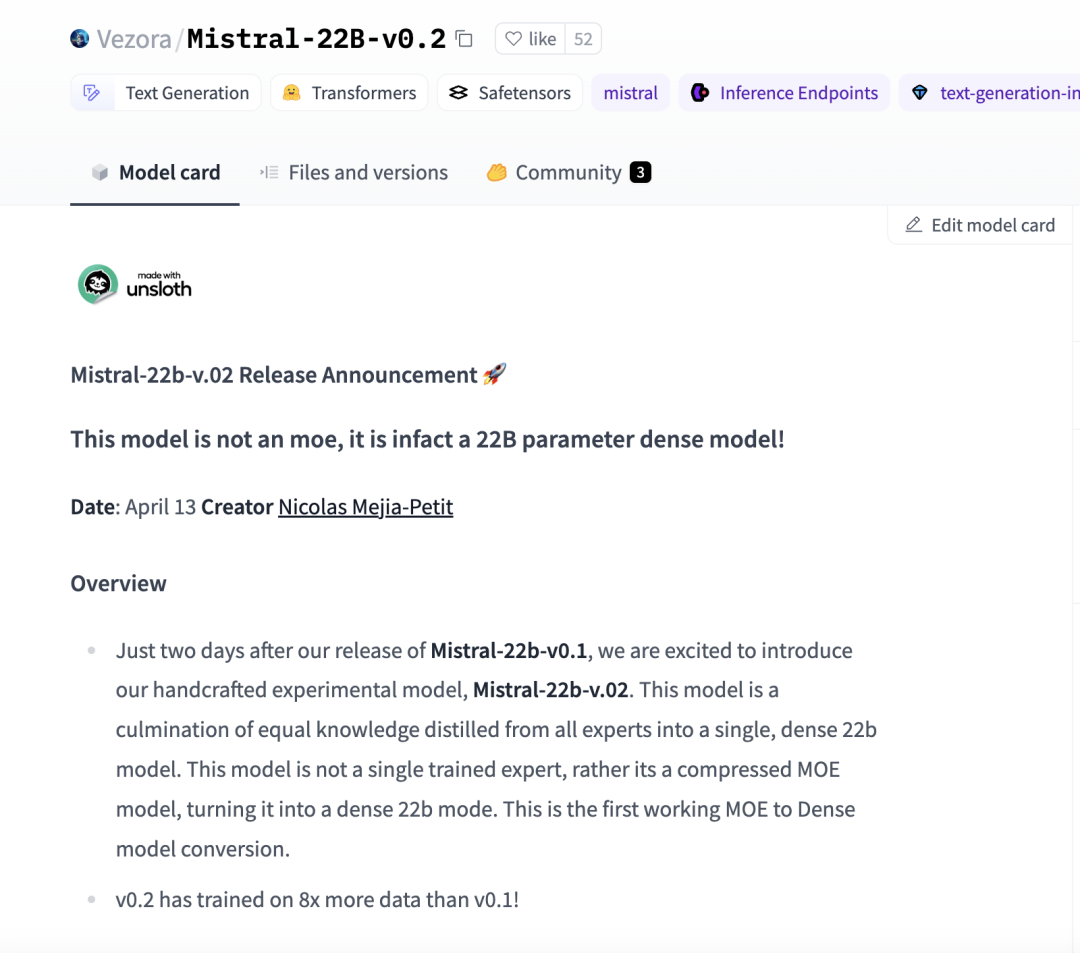Click the like count 52
The width and height of the screenshot is (1080, 953).
pyautogui.click(x=583, y=39)
